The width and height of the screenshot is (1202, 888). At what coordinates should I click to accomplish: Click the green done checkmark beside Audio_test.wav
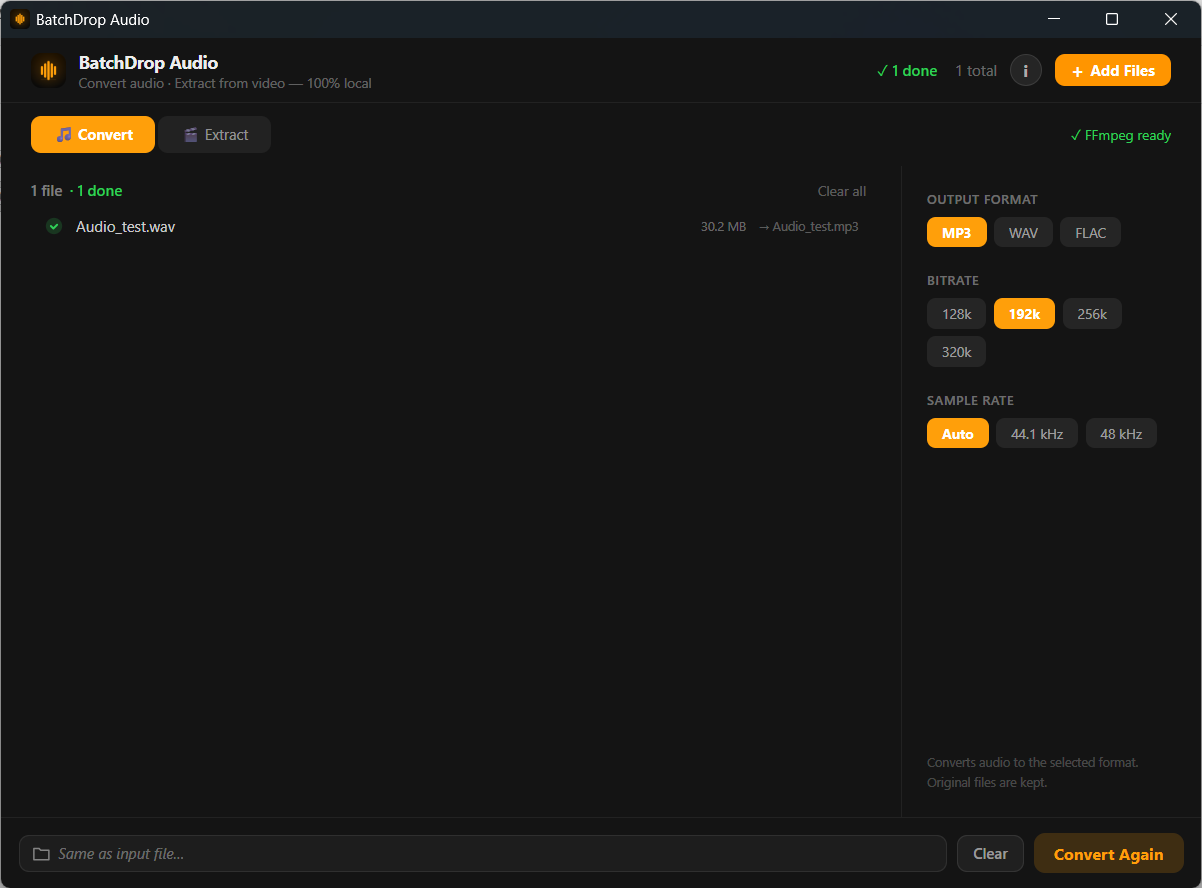54,226
